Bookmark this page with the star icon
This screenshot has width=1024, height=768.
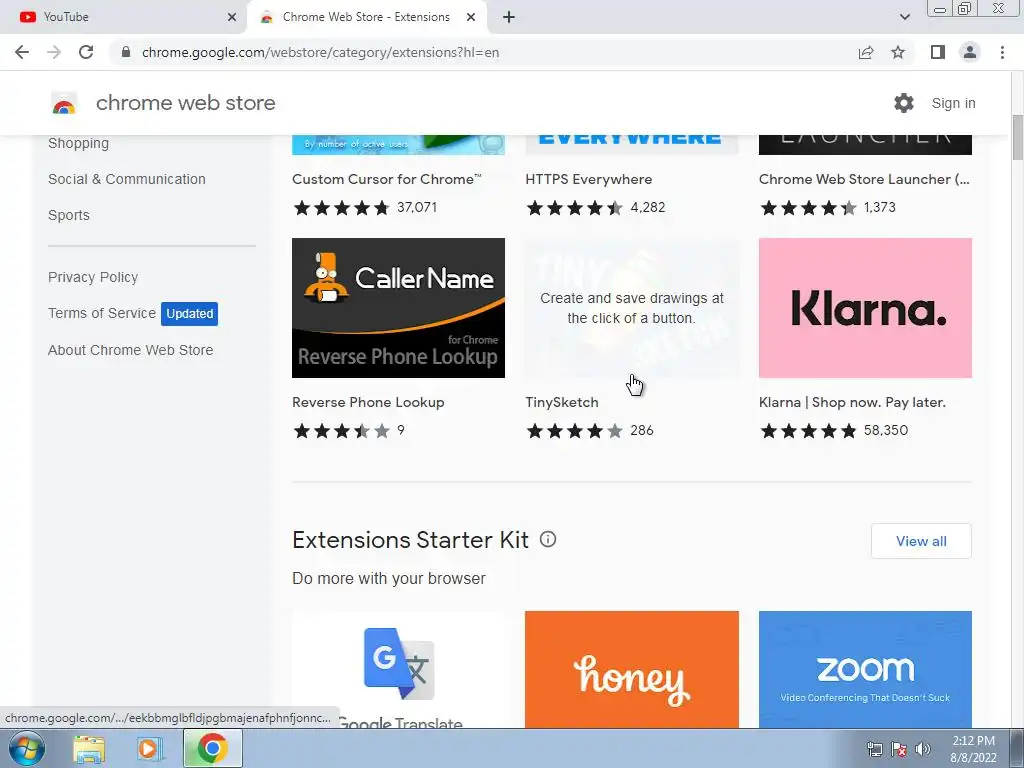tap(898, 52)
